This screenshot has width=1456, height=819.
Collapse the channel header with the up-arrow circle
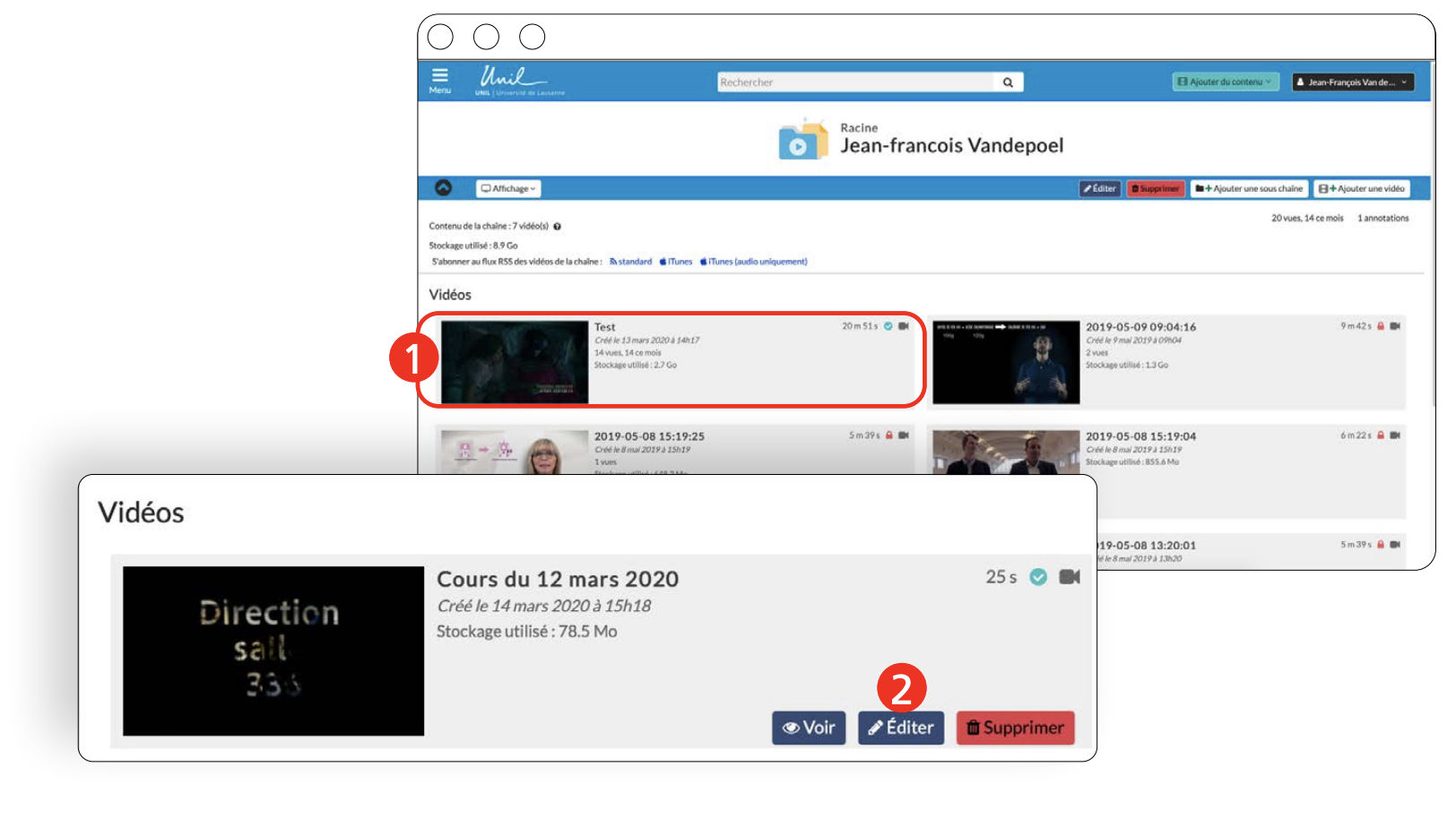[443, 188]
